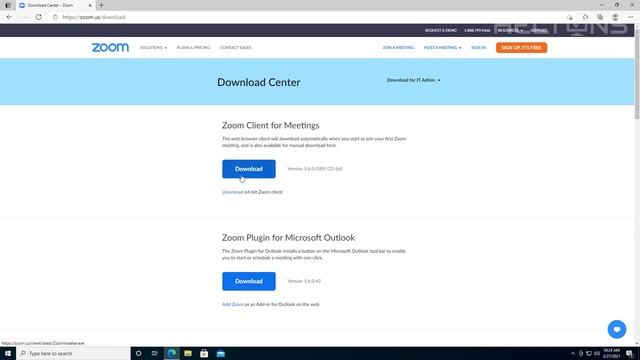This screenshot has width=640, height=360.
Task: Expand Host a Meeting dropdown
Action: click(442, 48)
